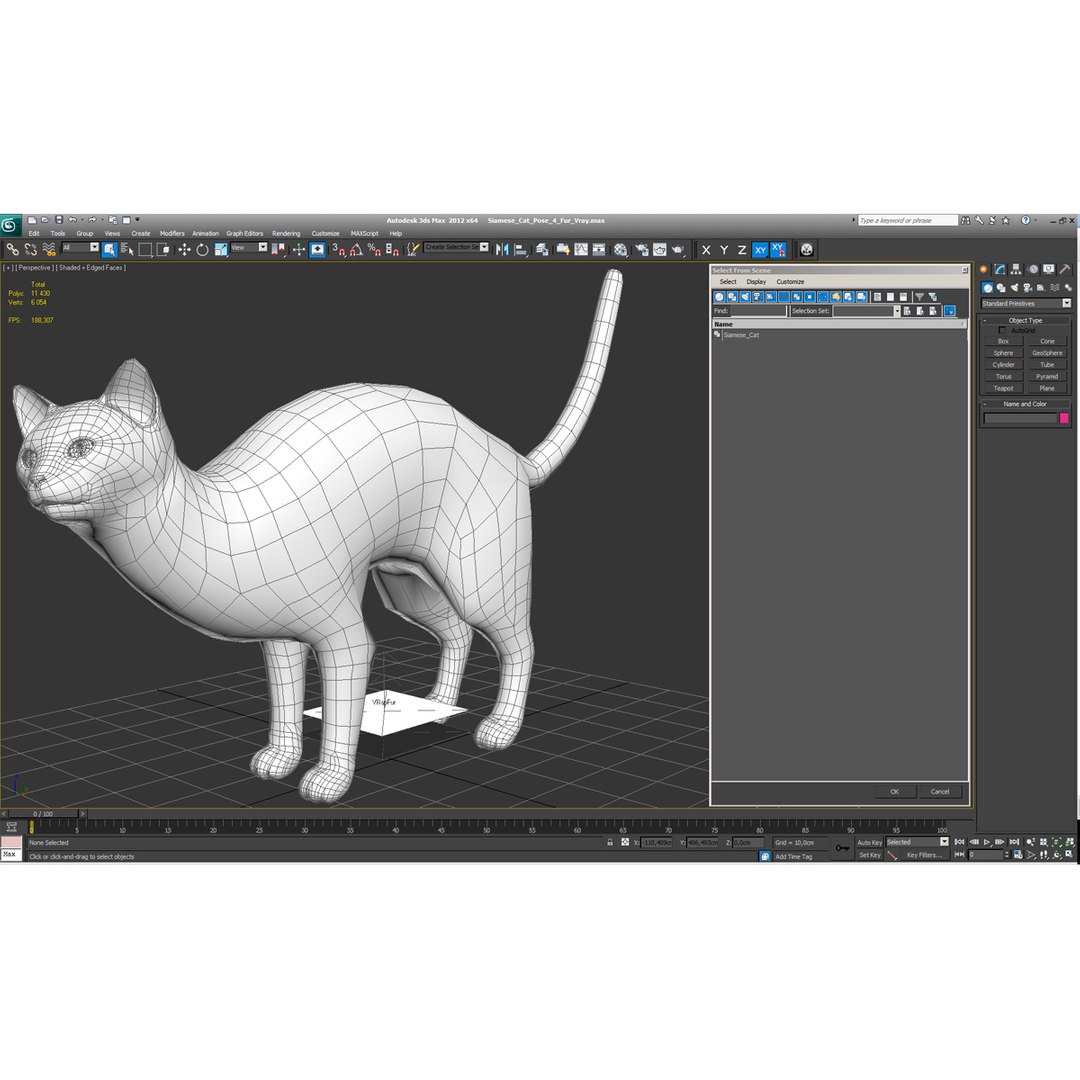1080x1080 pixels.
Task: Open Render Setup from toolbar
Action: pyautogui.click(x=641, y=250)
